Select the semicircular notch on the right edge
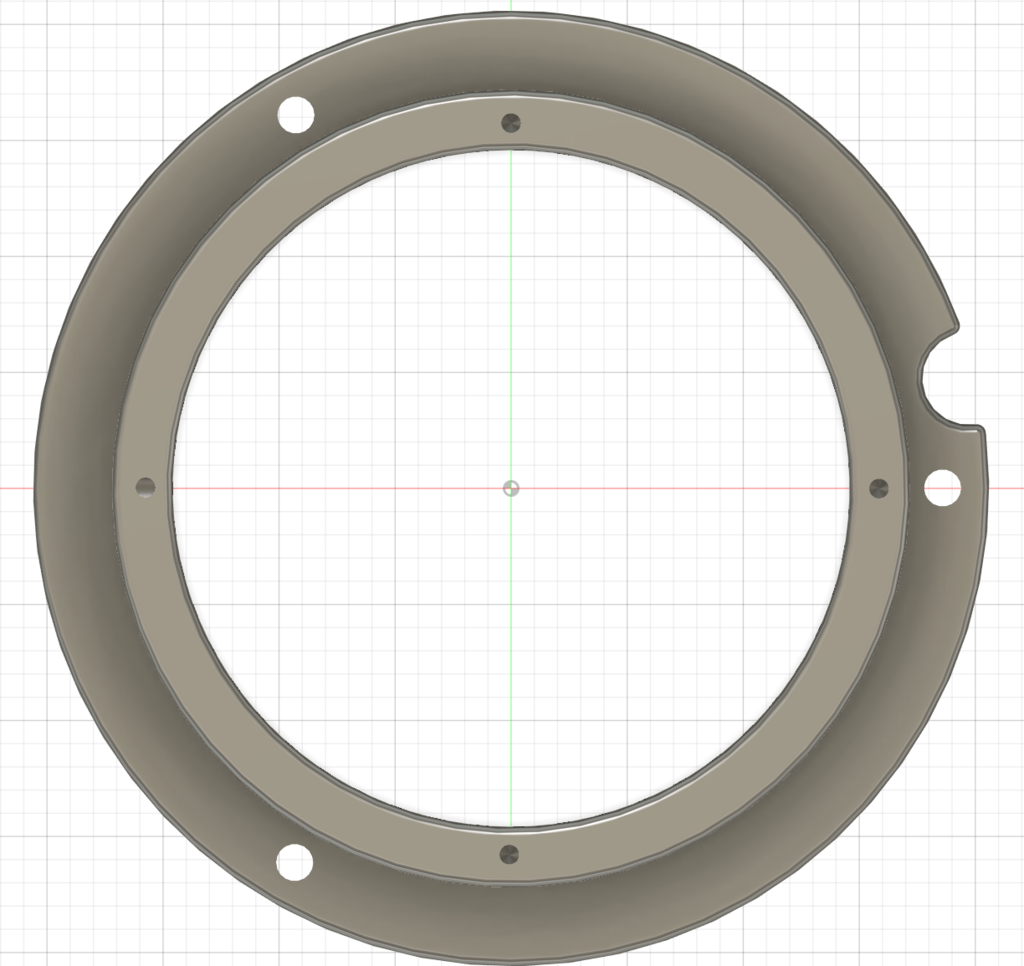The height and width of the screenshot is (966, 1024). pos(919,380)
